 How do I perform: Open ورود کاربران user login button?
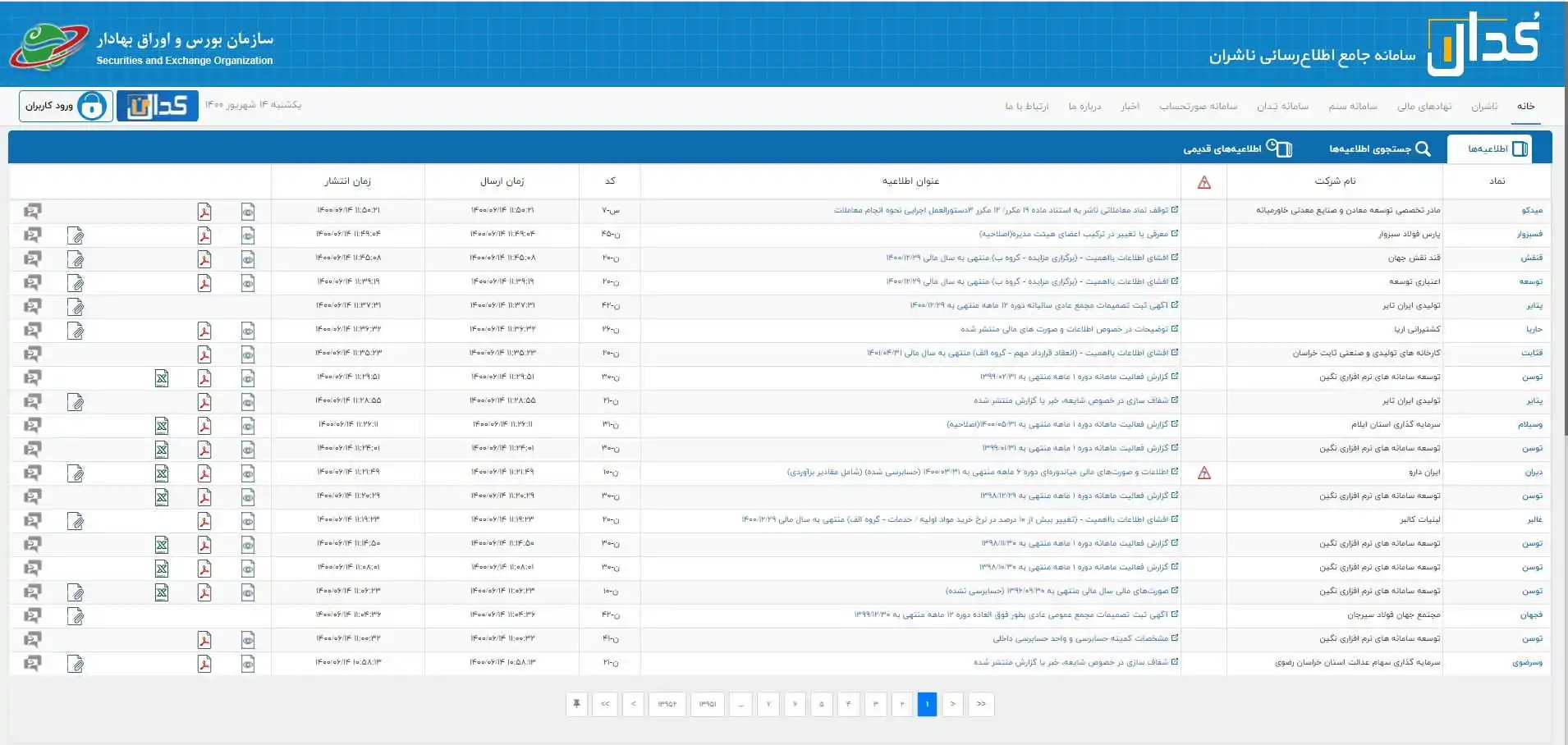(66, 106)
